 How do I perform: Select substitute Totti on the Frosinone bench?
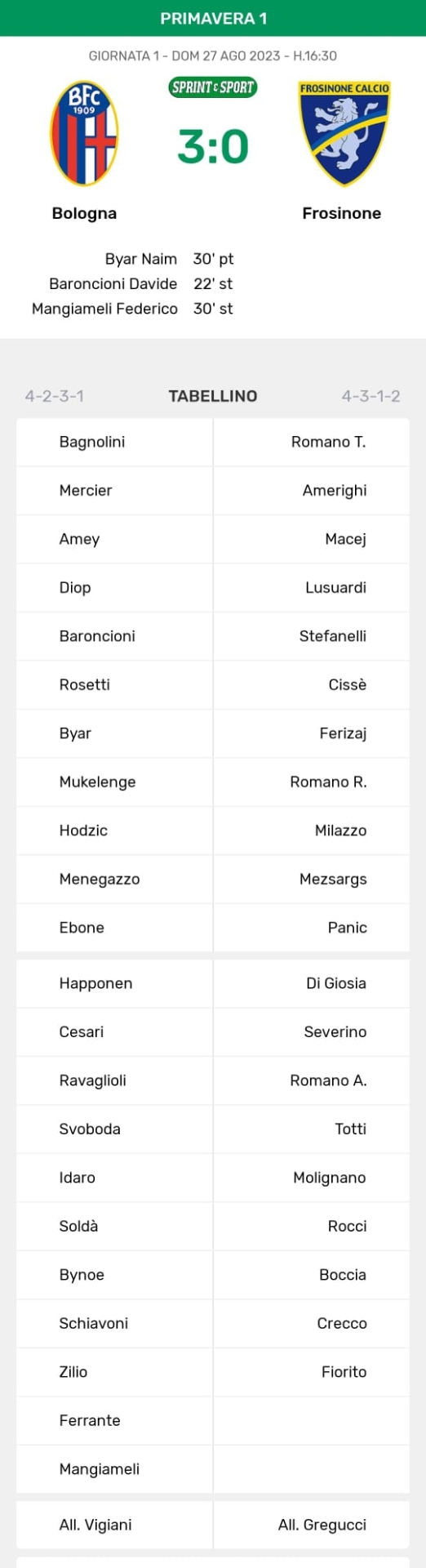(x=351, y=1129)
